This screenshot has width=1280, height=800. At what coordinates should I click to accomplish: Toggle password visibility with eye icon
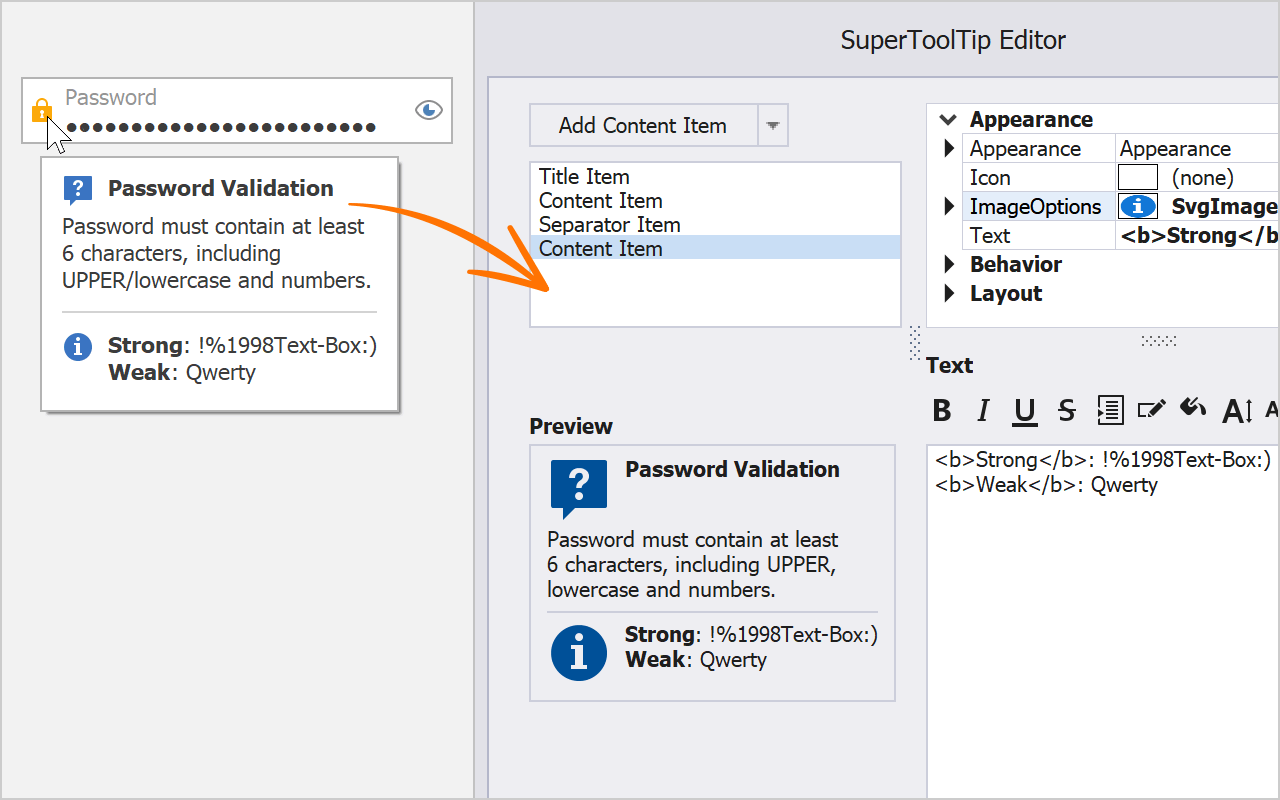click(428, 110)
